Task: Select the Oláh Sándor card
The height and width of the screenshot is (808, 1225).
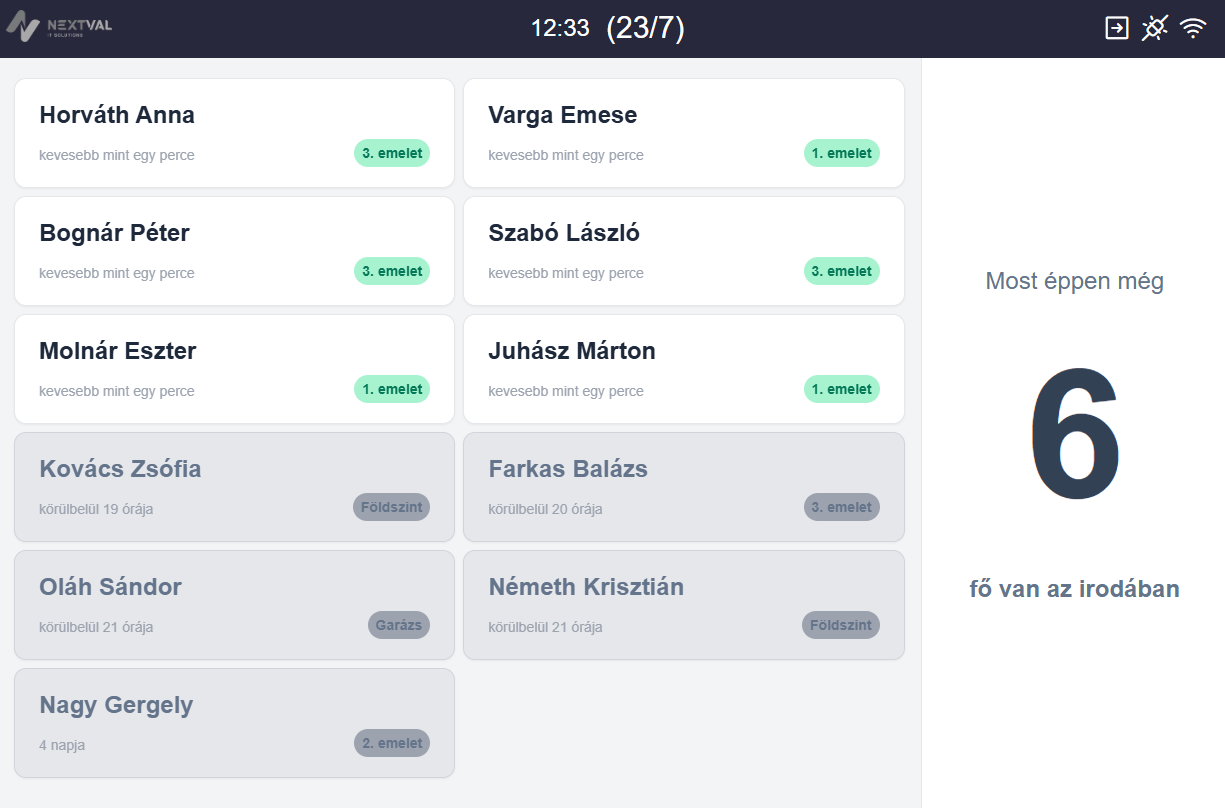Action: [234, 605]
